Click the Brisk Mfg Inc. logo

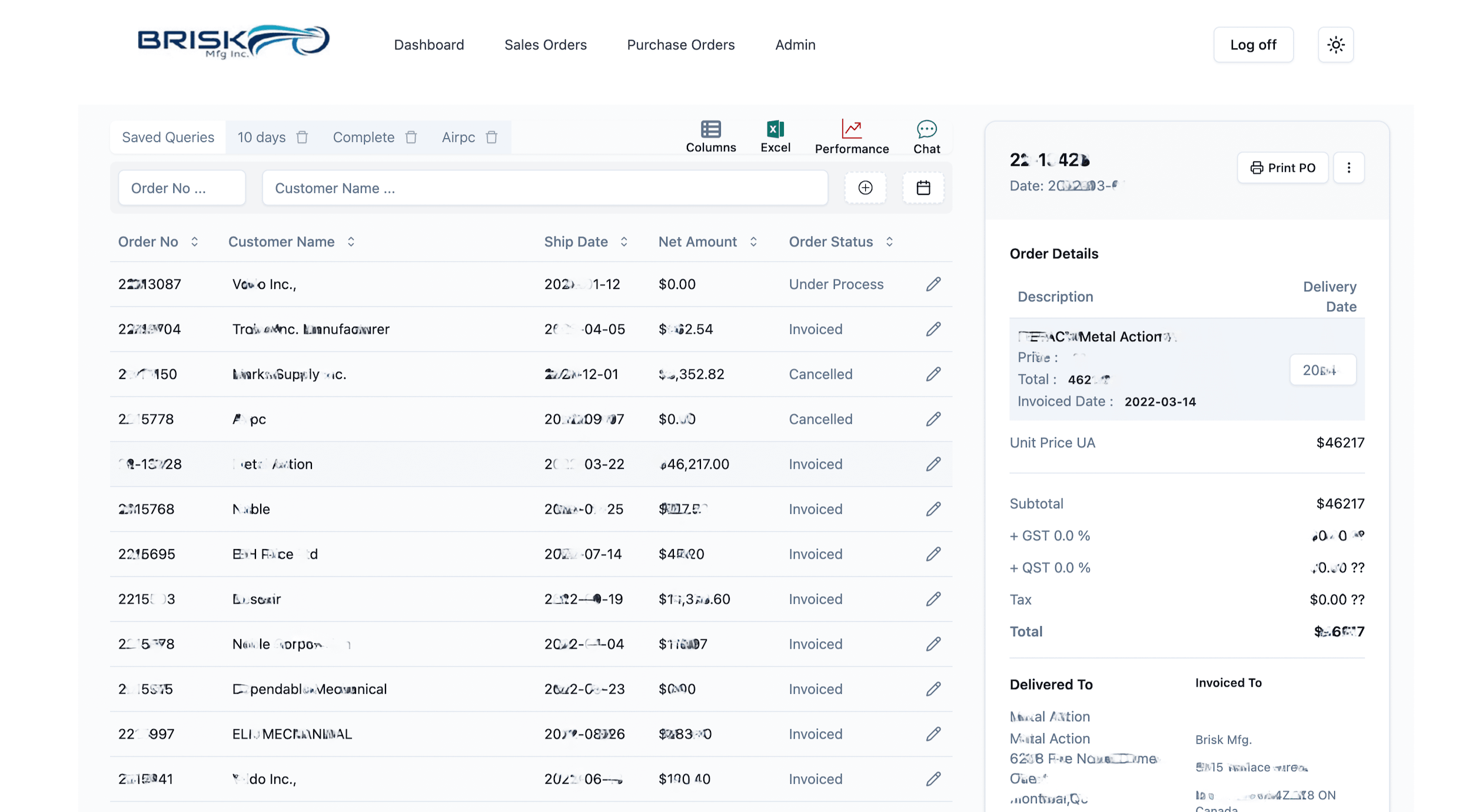233,42
